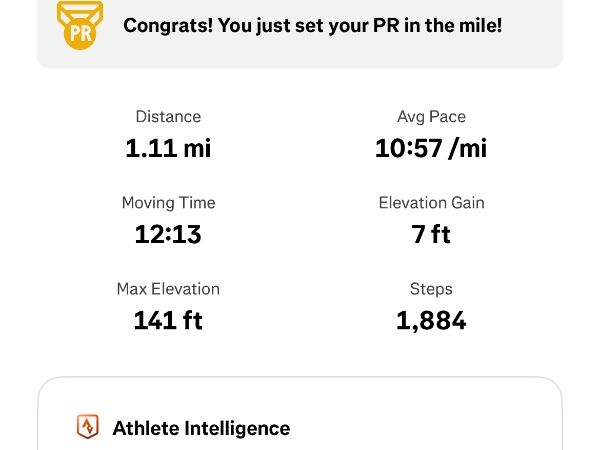Image resolution: width=600 pixels, height=450 pixels.
Task: Click the "PR" letters on the medal
Action: click(80, 32)
